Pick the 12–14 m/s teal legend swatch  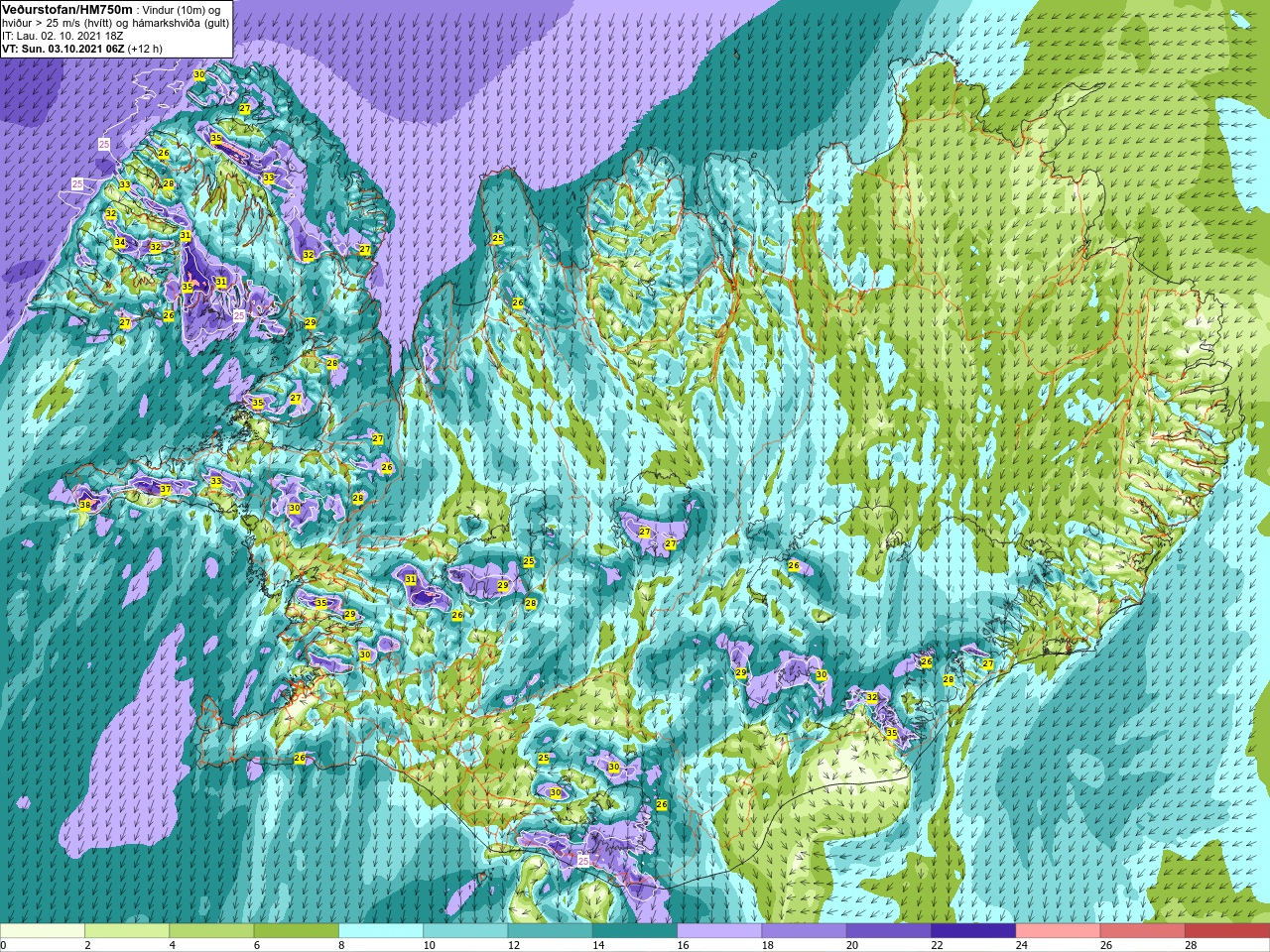click(550, 931)
